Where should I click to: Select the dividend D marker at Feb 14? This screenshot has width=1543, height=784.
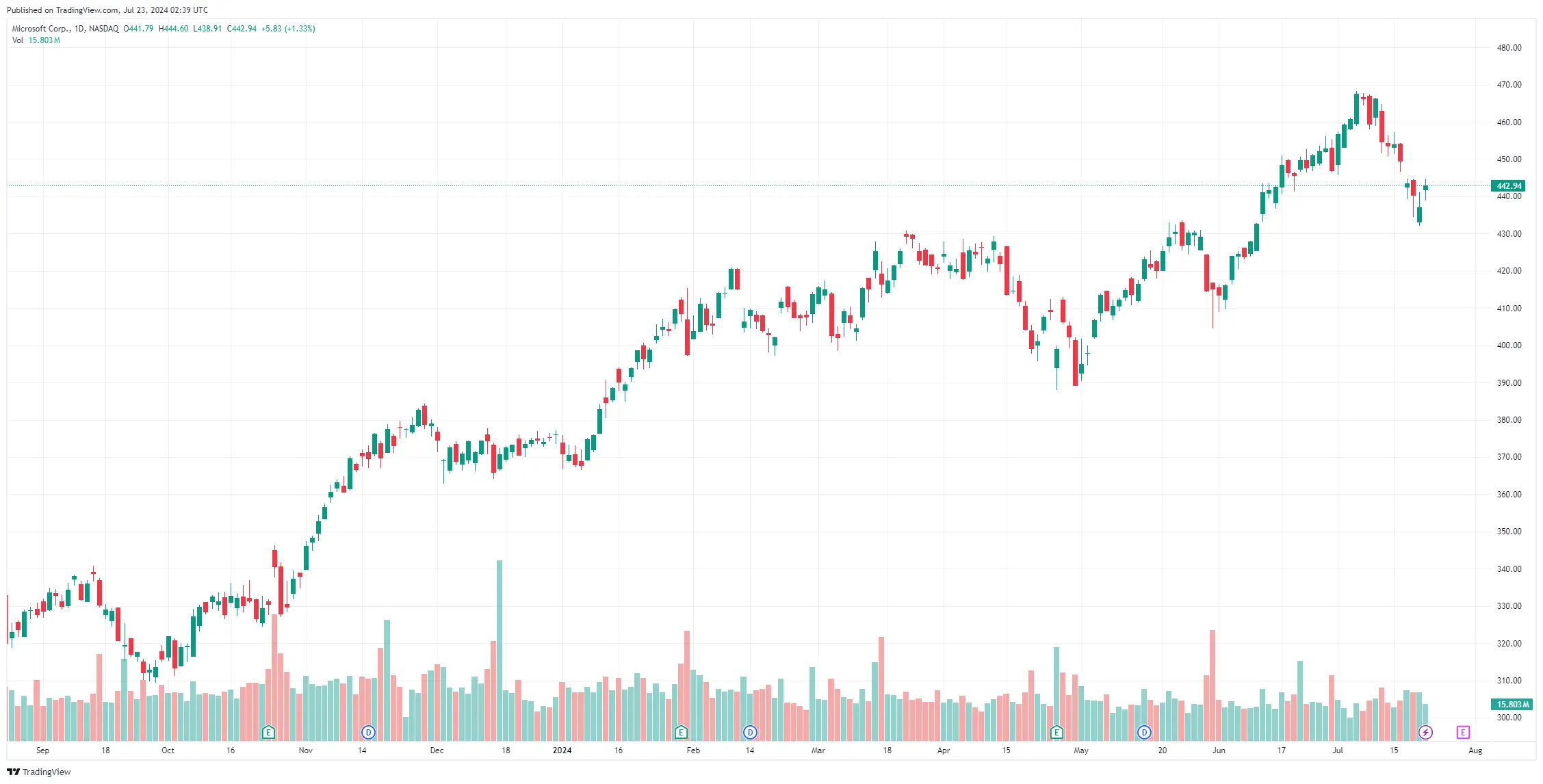click(x=750, y=732)
